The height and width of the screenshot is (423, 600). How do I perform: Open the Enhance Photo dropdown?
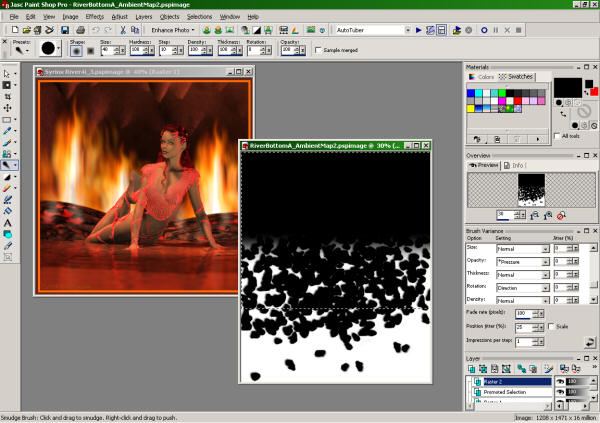click(172, 30)
